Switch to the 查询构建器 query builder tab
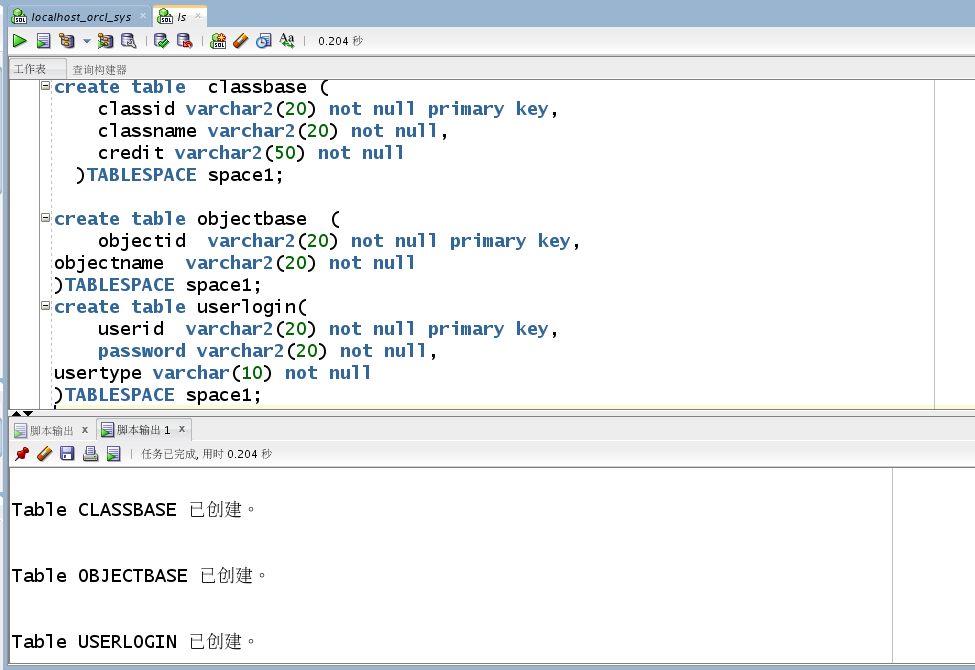 pos(99,69)
